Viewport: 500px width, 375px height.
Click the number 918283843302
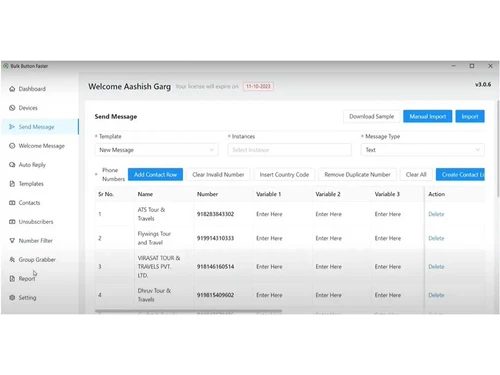[215, 214]
